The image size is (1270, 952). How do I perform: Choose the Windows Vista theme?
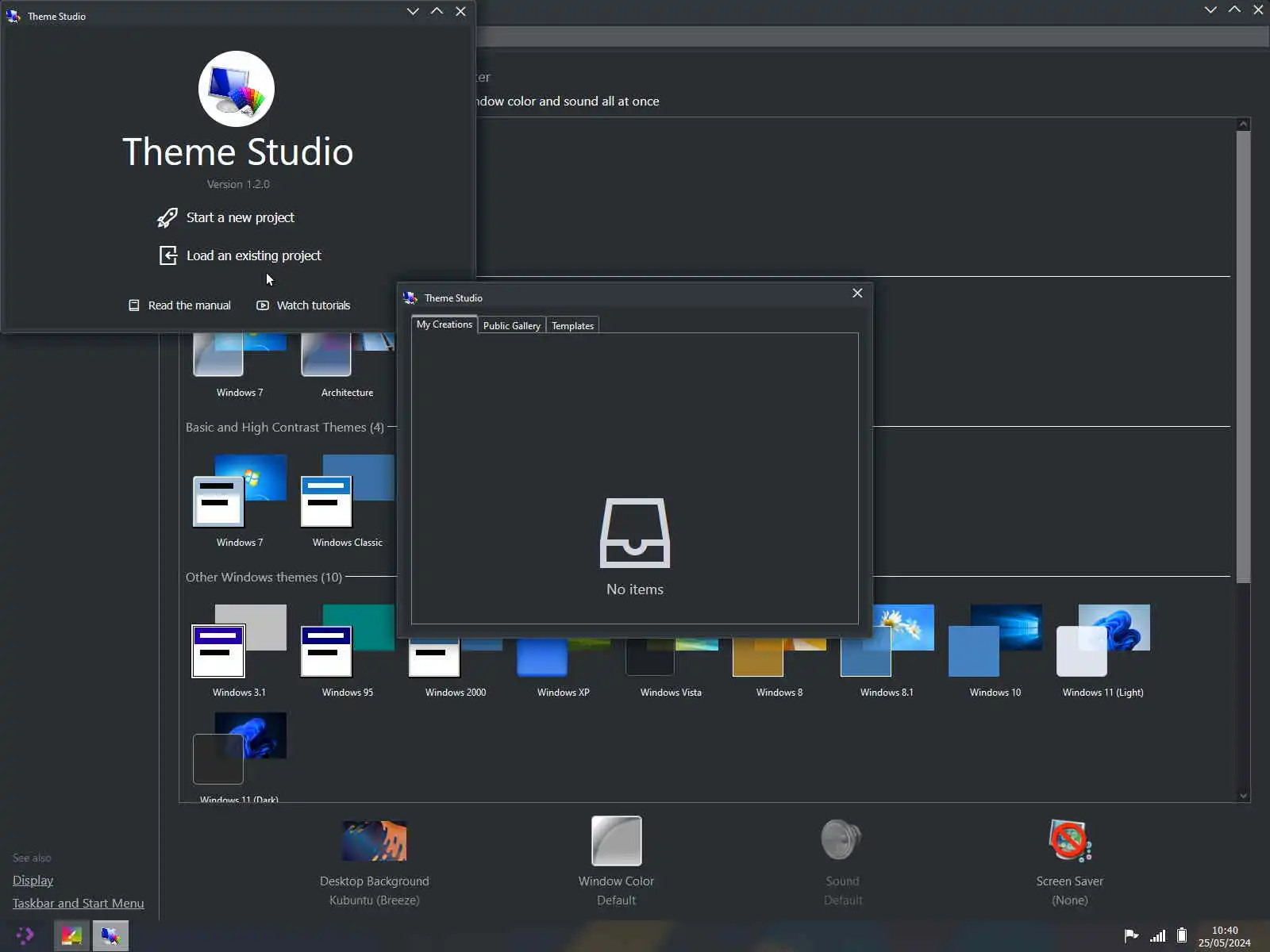pos(672,669)
